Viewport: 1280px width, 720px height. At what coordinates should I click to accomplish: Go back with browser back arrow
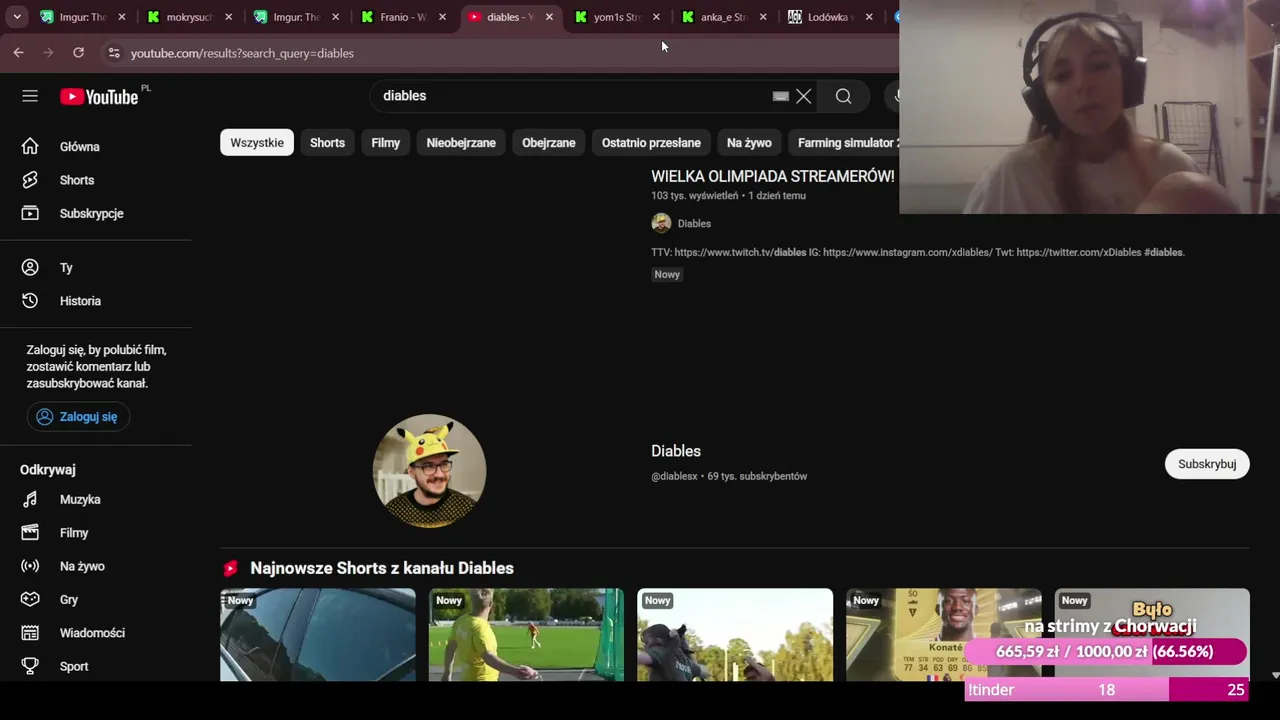pos(18,53)
